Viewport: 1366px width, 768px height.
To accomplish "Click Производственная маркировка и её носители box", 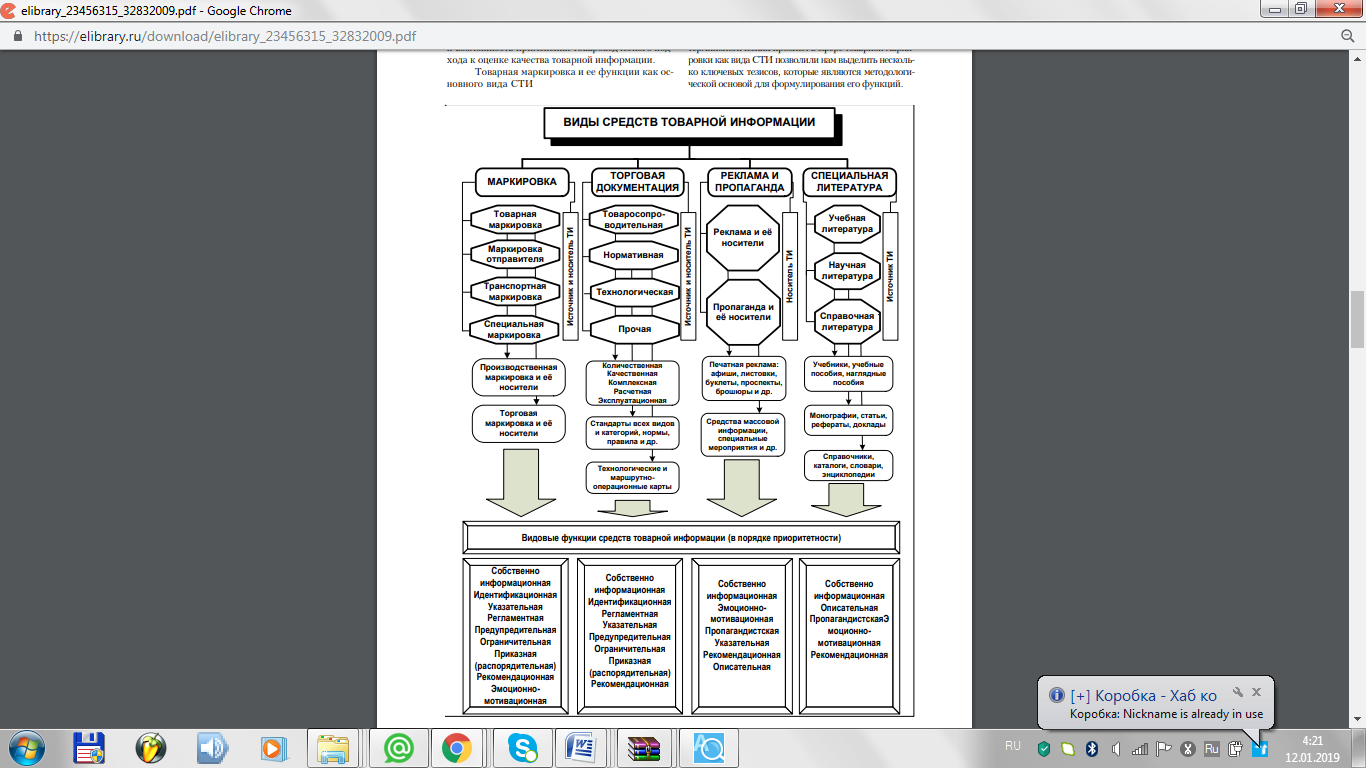I will pyautogui.click(x=518, y=378).
